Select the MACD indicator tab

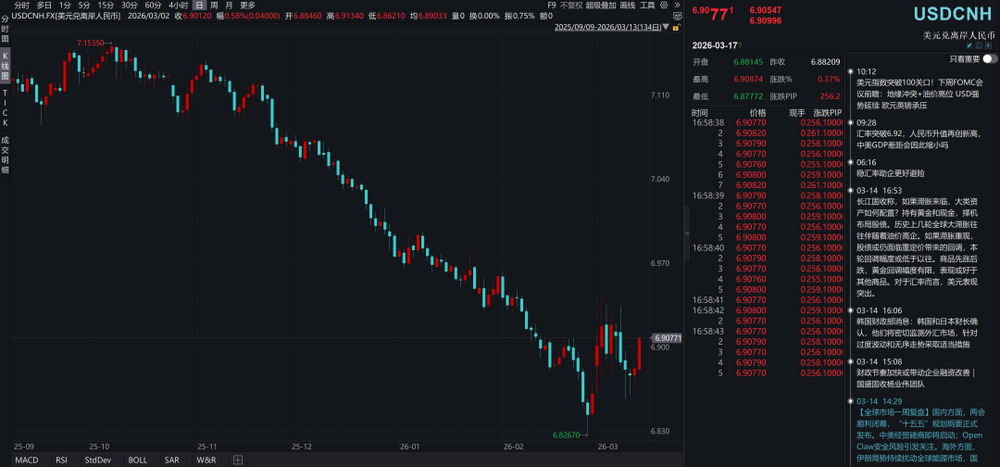26,460
